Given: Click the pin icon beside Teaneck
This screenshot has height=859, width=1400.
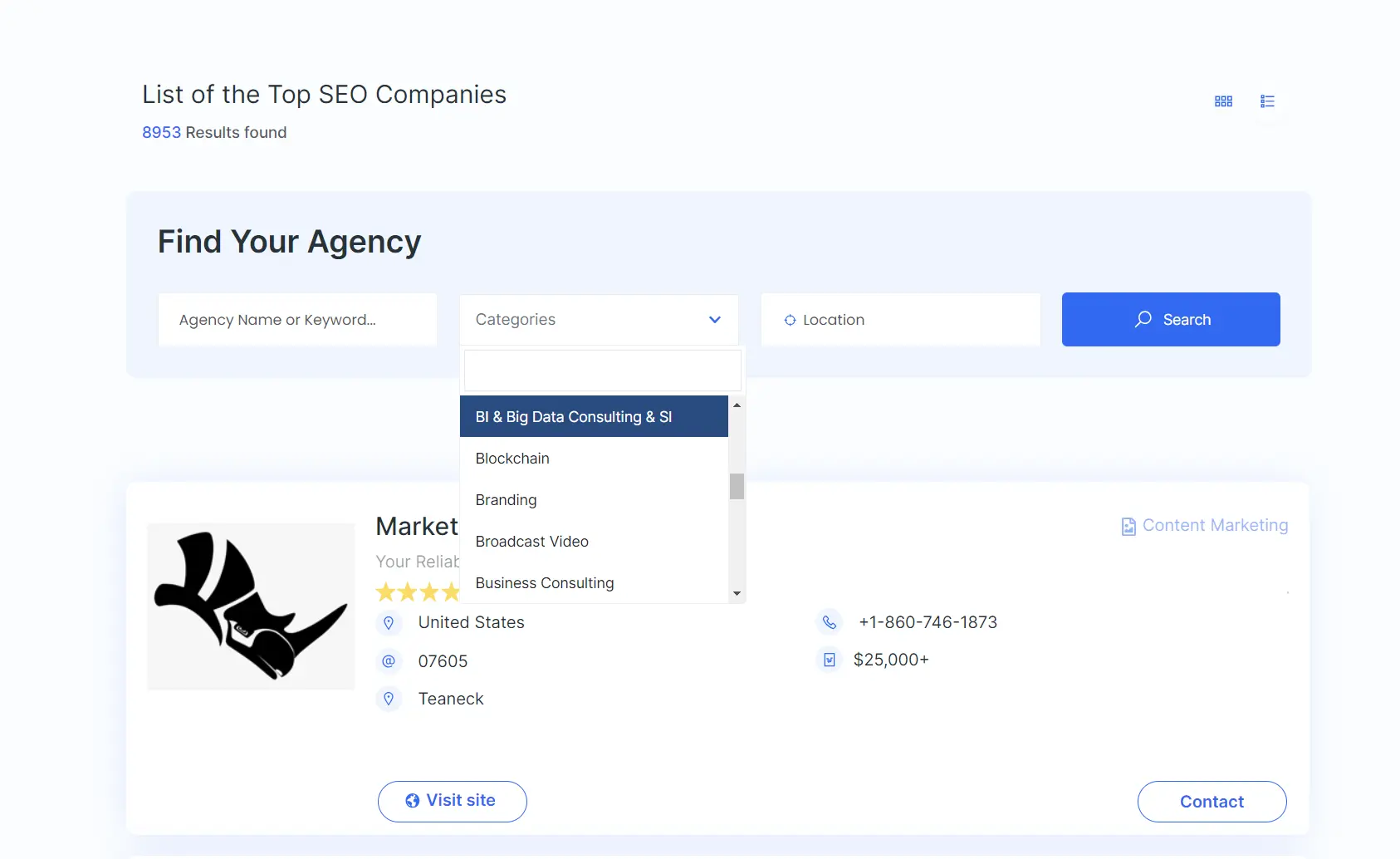Looking at the screenshot, I should pyautogui.click(x=389, y=699).
